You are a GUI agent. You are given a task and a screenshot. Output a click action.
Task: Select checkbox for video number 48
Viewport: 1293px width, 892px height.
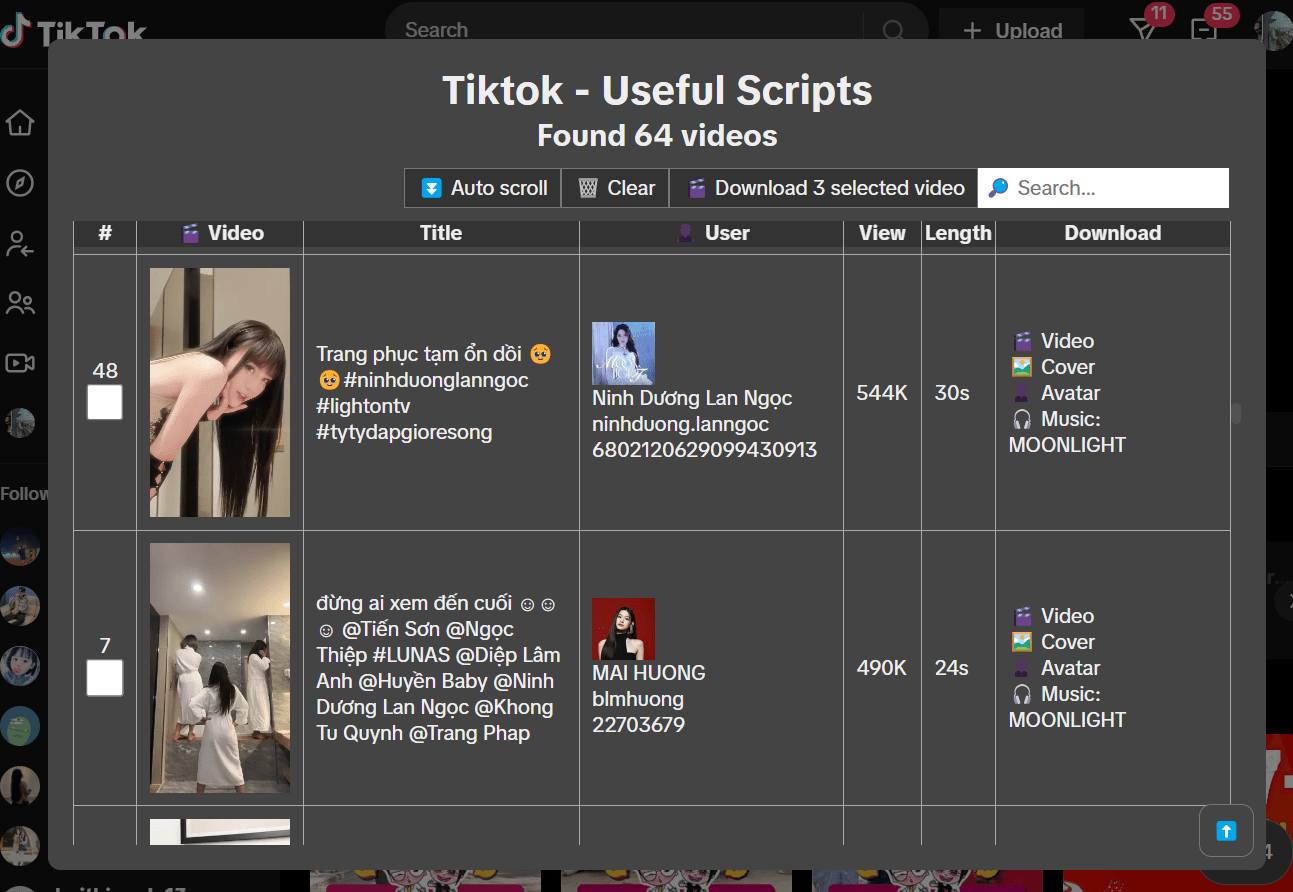[105, 403]
